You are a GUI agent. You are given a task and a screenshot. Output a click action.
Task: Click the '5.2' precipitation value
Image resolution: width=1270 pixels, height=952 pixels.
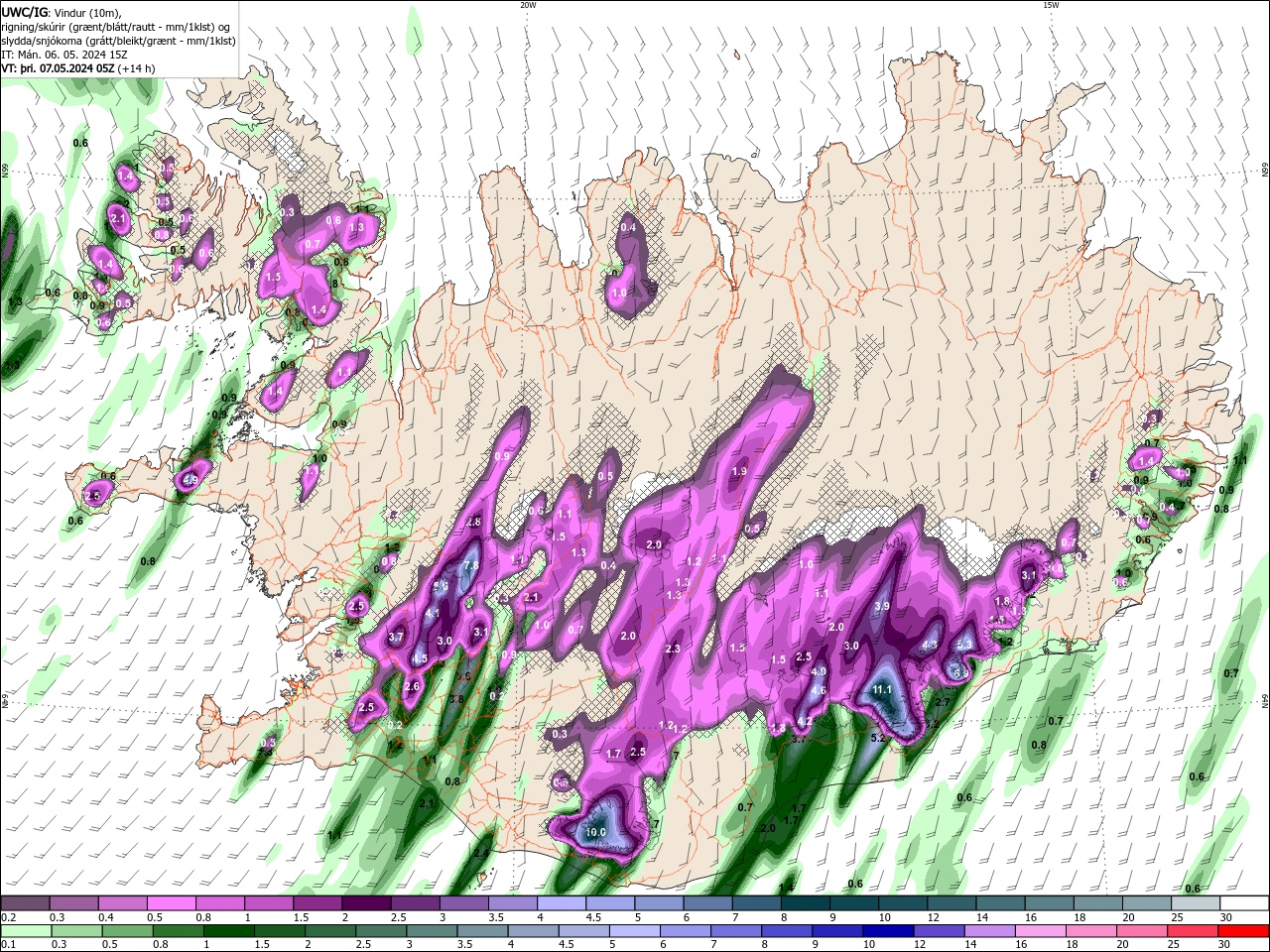coord(878,738)
